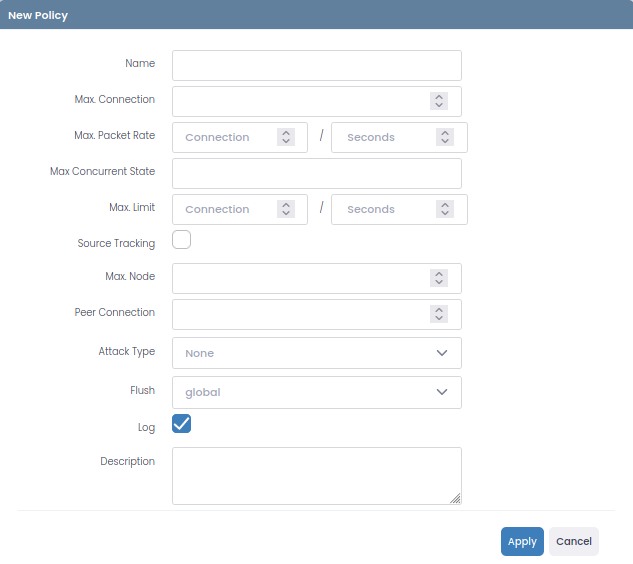Click Max. Packet Rate Seconds stepper arrows
Viewport: 633px width, 564px height.
pyautogui.click(x=445, y=137)
